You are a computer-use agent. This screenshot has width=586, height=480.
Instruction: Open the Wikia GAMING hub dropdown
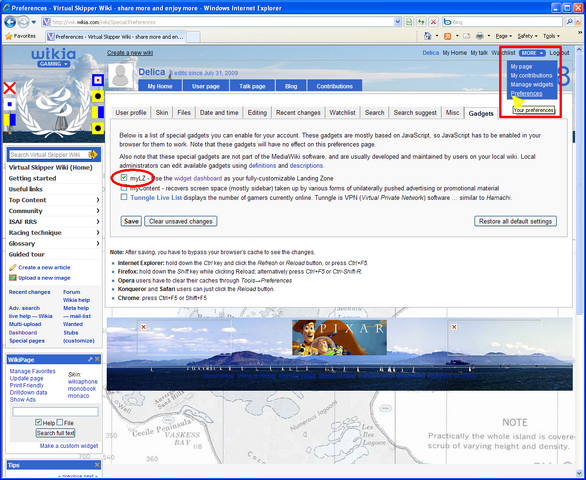tap(53, 64)
